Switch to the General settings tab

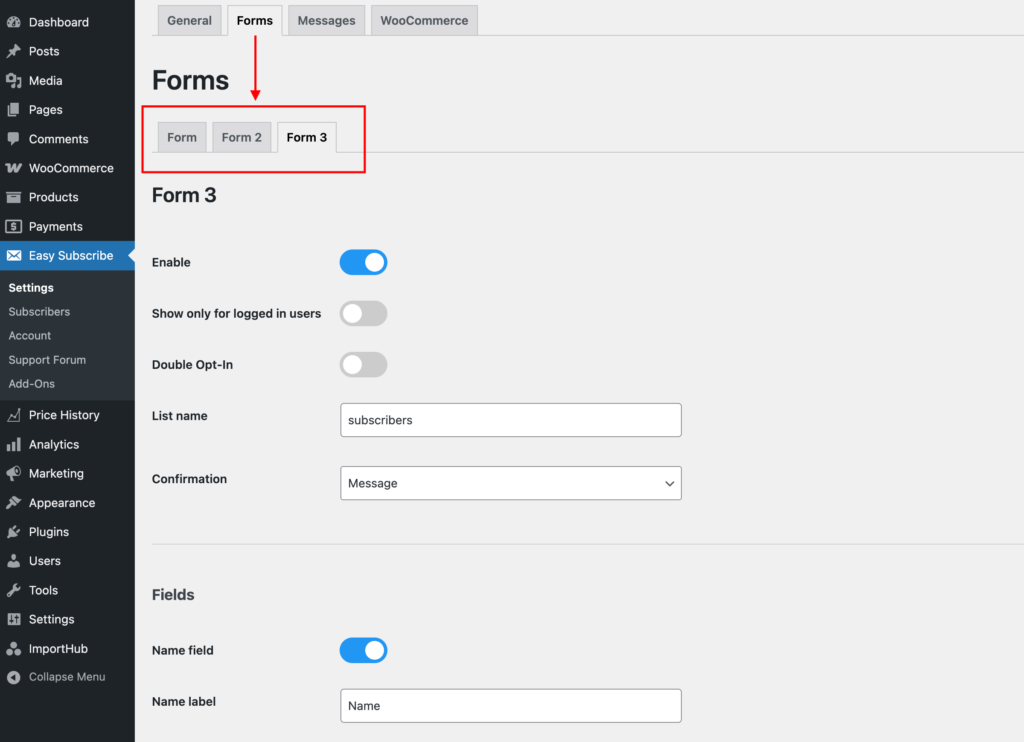pos(189,20)
